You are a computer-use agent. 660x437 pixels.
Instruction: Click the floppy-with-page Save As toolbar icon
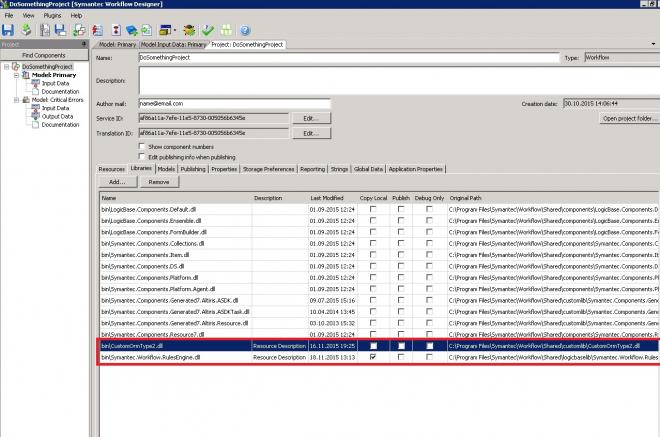click(x=60, y=30)
